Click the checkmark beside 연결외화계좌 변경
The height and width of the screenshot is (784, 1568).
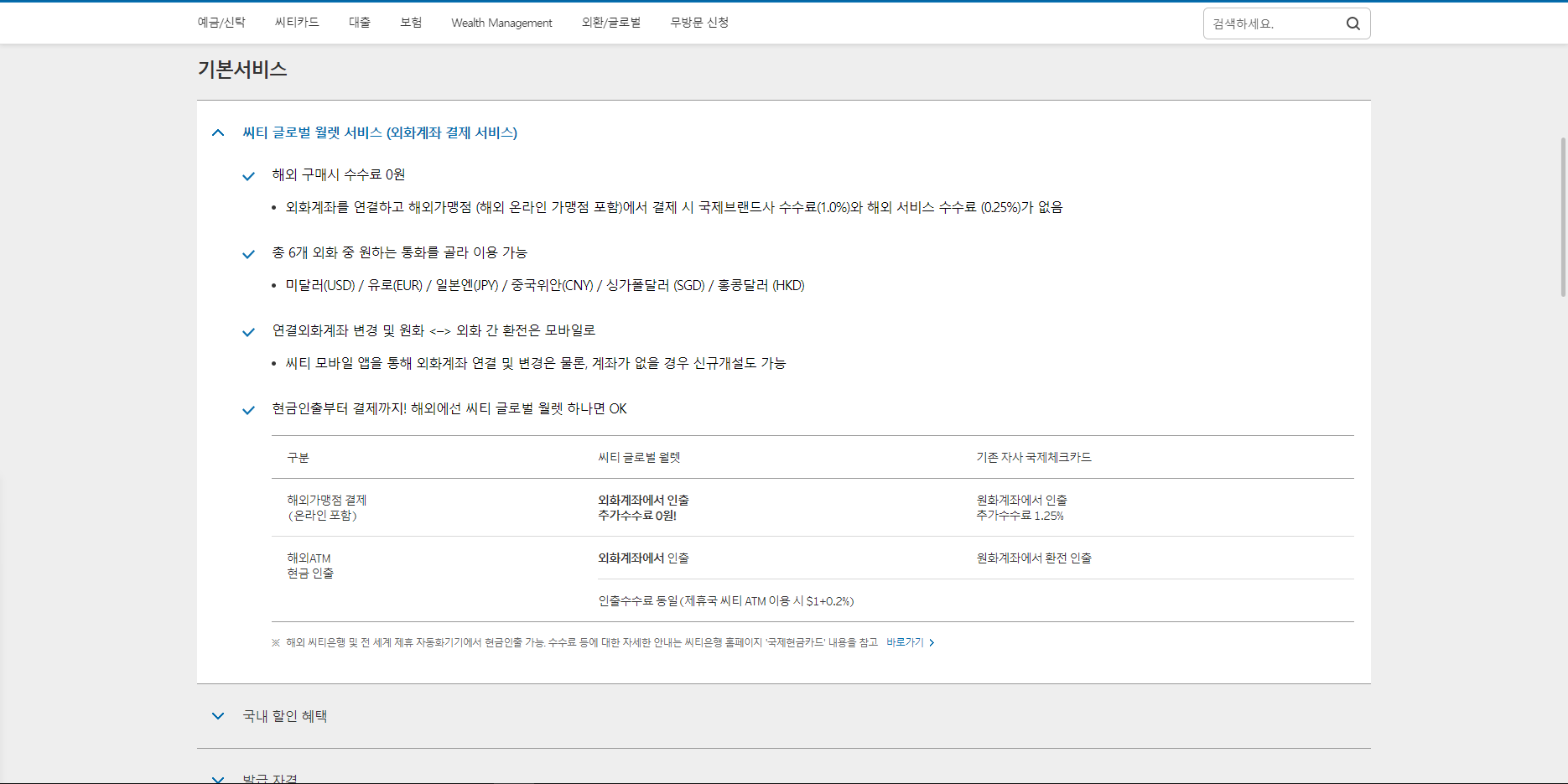pyautogui.click(x=248, y=332)
